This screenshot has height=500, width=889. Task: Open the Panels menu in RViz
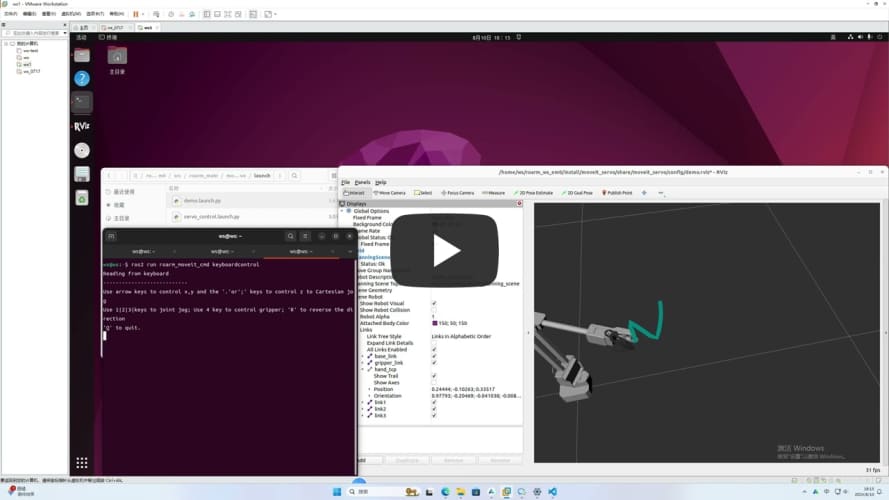[x=362, y=183]
